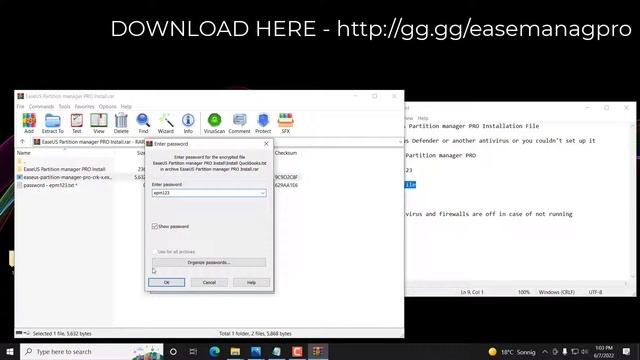Open the Commands menu
Screen dimensions: 640x360
(41, 107)
